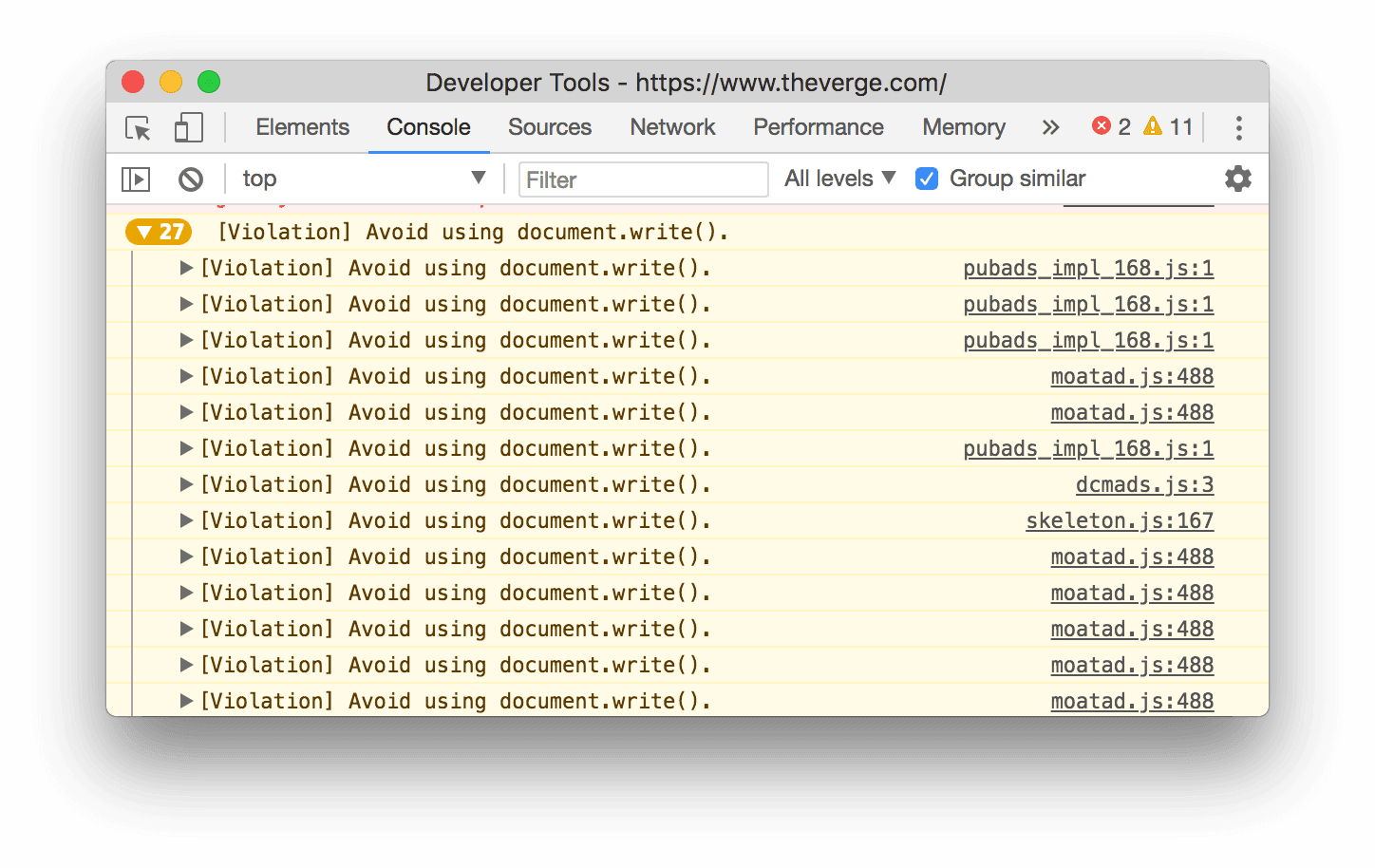The width and height of the screenshot is (1375, 868).
Task: Open the dcmads.js:3 source link
Action: (x=1144, y=485)
